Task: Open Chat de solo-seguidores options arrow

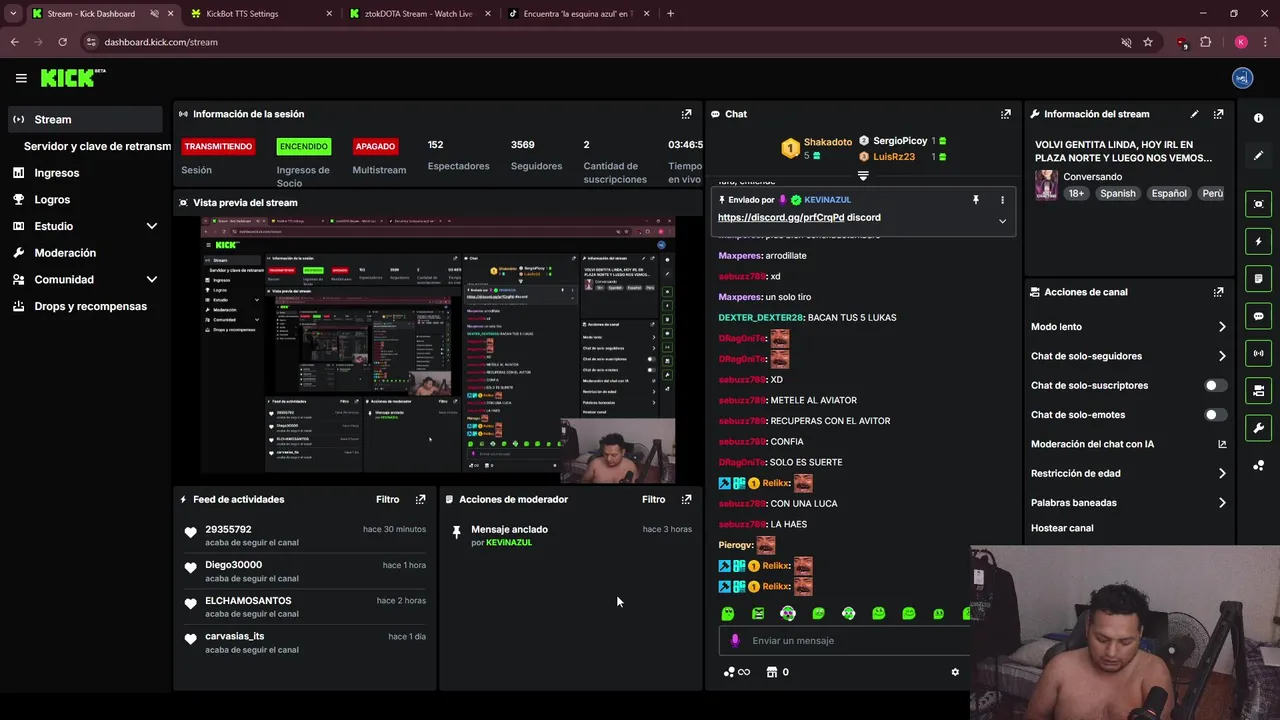Action: (1222, 356)
